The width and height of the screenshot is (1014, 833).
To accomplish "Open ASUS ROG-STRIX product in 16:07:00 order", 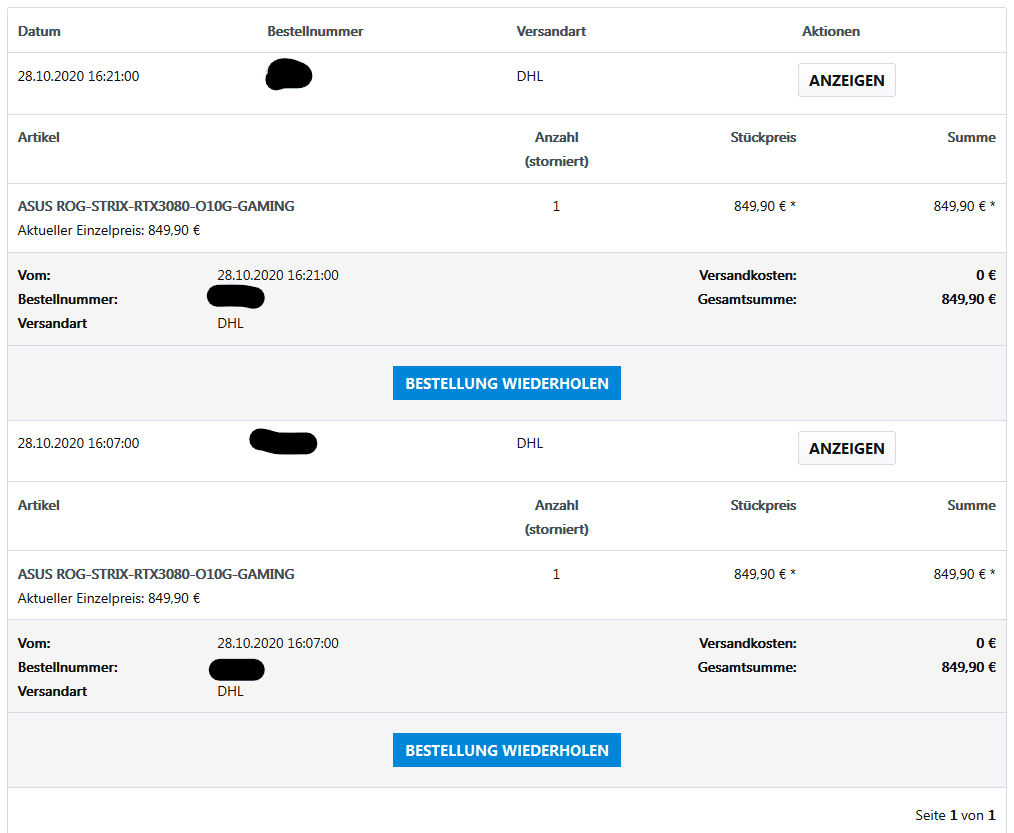I will (x=156, y=575).
